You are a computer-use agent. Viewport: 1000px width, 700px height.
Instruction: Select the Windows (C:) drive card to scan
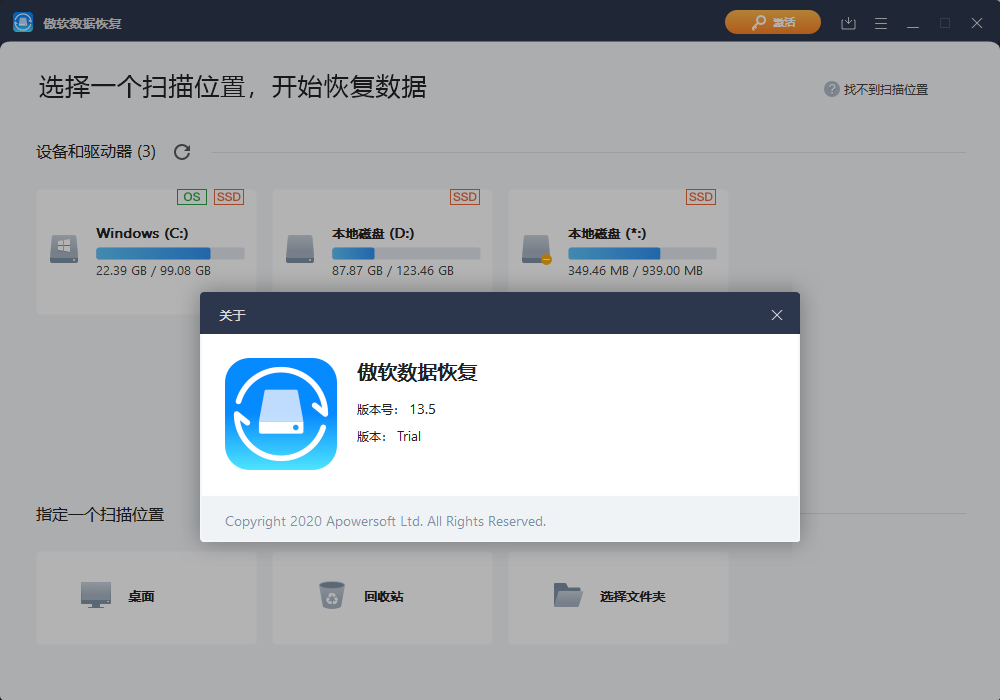[x=145, y=240]
